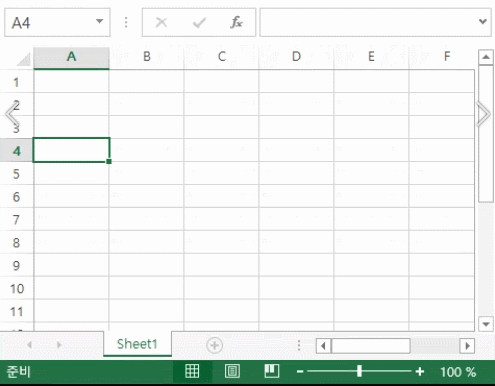Select column D header
The height and width of the screenshot is (386, 495).
pos(296,57)
